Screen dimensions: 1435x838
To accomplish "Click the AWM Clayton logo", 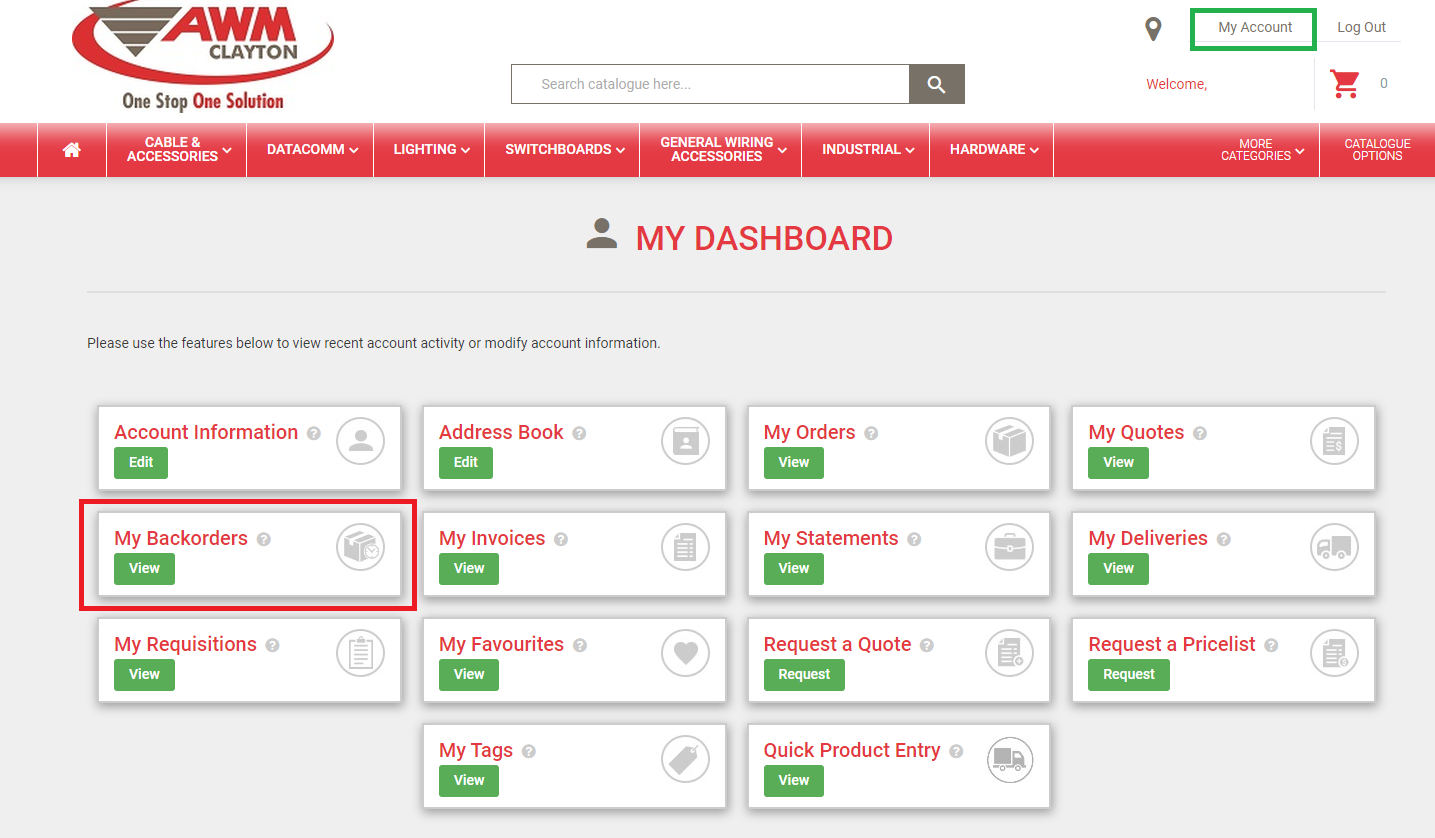I will 203,57.
